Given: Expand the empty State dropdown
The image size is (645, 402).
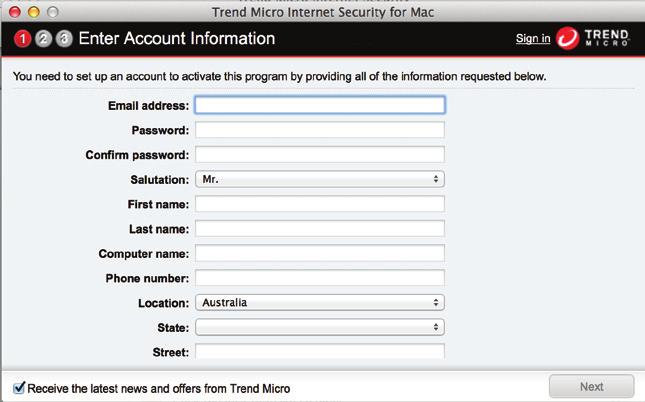Looking at the screenshot, I should pyautogui.click(x=320, y=328).
